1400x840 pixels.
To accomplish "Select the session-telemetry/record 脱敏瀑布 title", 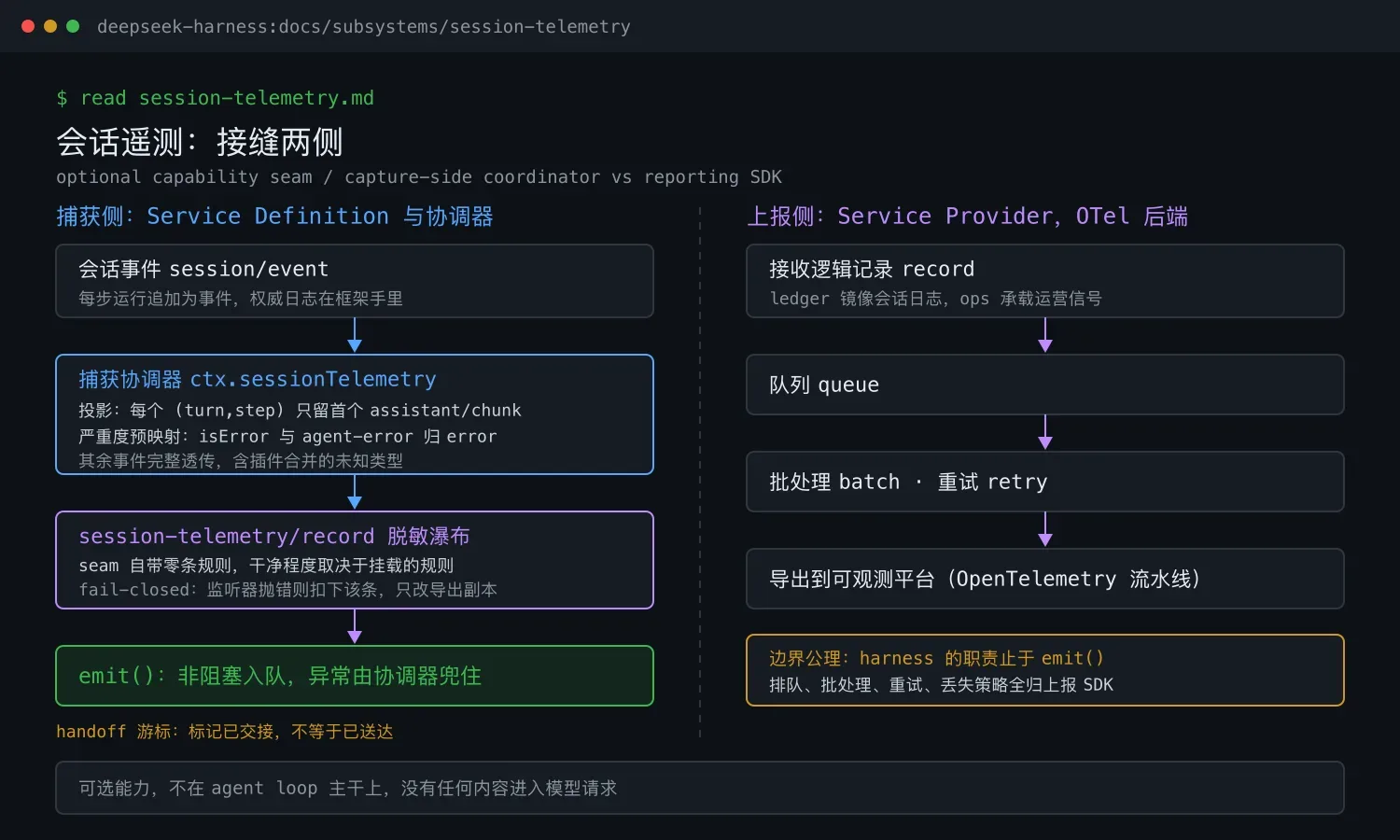I will (274, 536).
